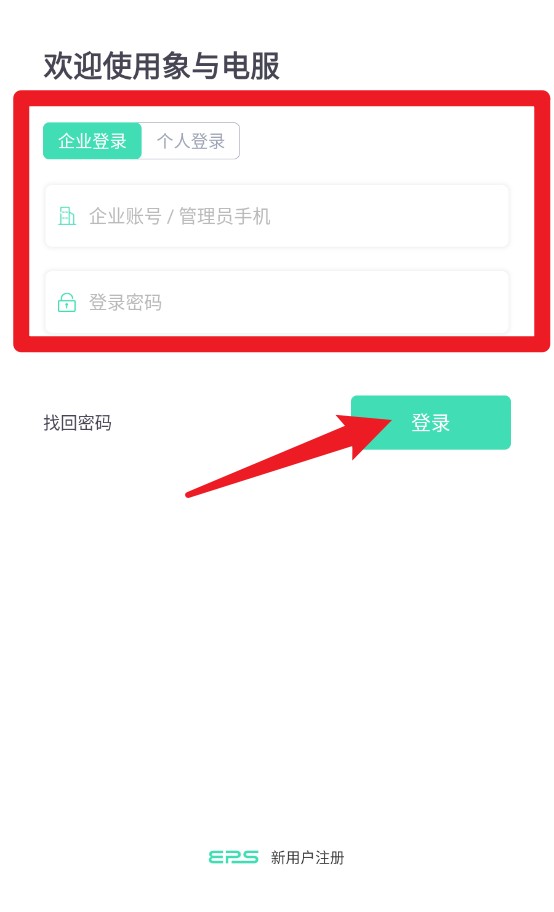Click the building icon in account field
Screen dimensions: 554x912
pos(67,216)
